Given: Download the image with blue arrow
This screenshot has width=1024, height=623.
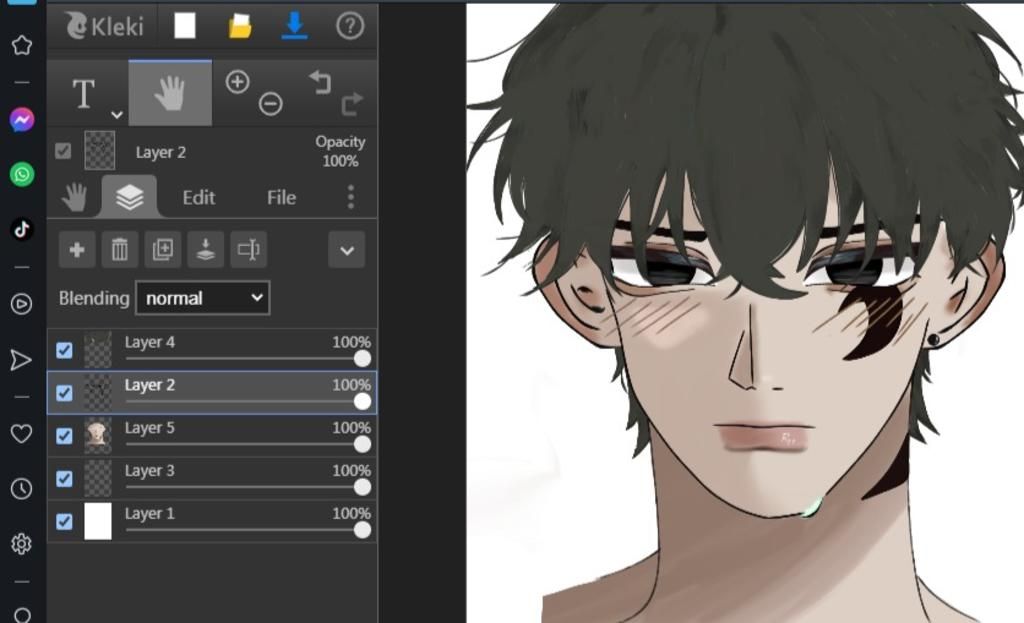Looking at the screenshot, I should (295, 26).
